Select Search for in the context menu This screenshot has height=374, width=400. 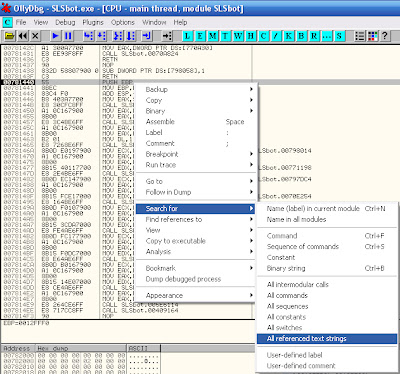pyautogui.click(x=195, y=209)
